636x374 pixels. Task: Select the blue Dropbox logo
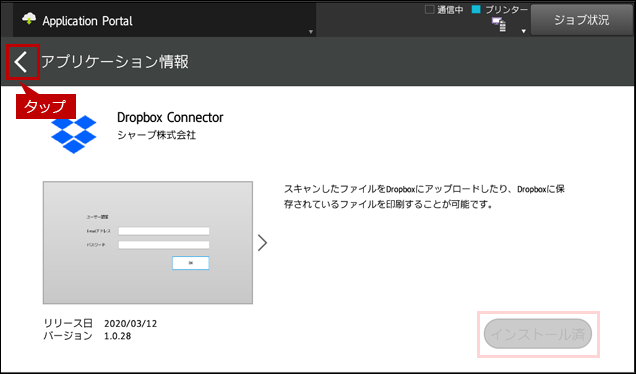(73, 134)
